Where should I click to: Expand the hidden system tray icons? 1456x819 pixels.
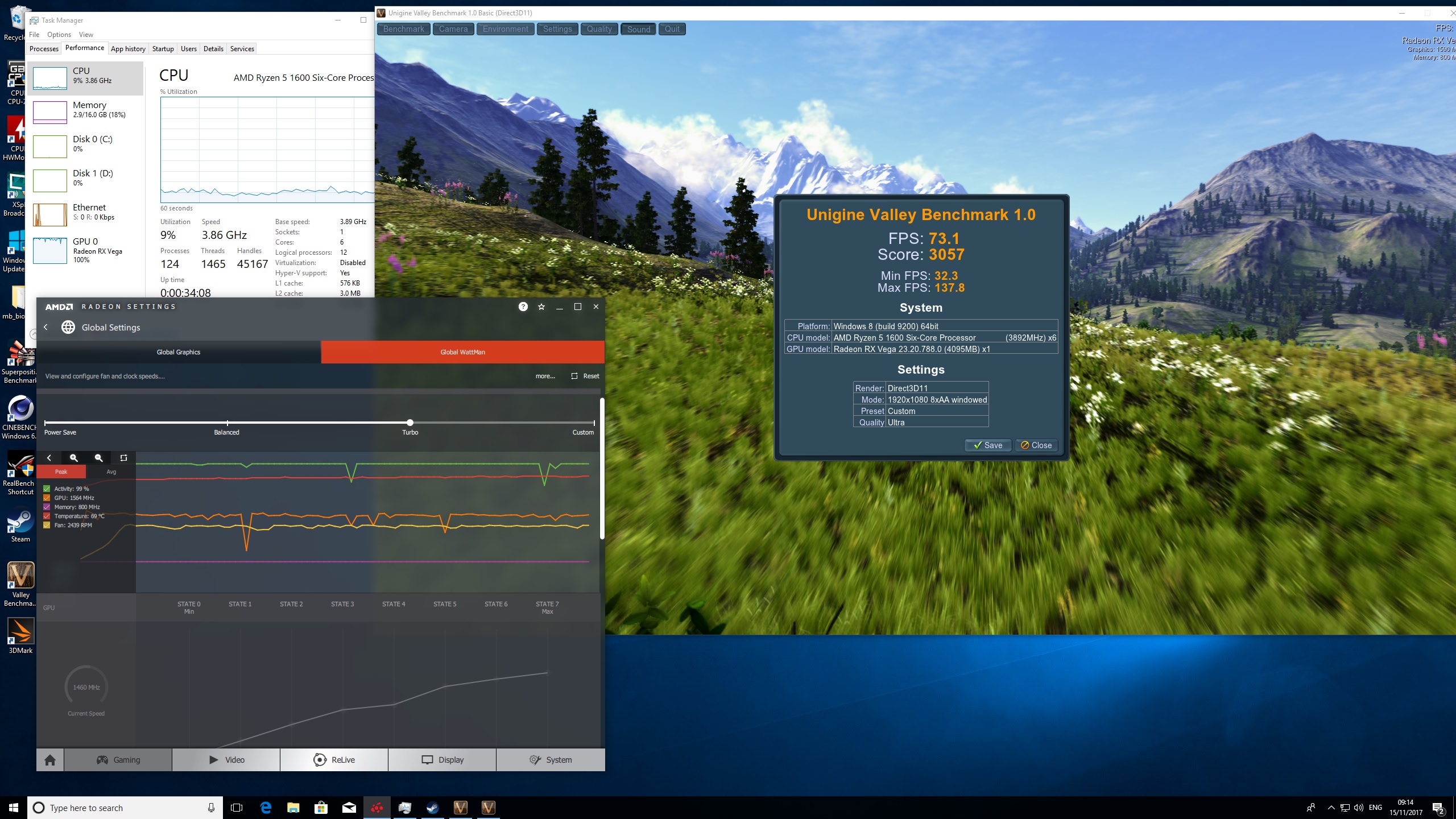click(x=1331, y=808)
